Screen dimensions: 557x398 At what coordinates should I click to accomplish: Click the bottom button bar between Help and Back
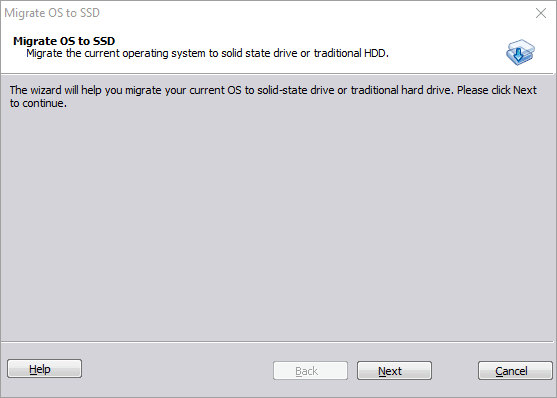coord(178,370)
